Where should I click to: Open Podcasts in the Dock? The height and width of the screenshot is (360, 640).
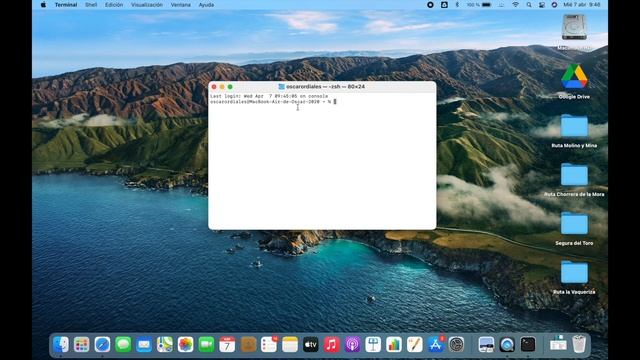(352, 344)
